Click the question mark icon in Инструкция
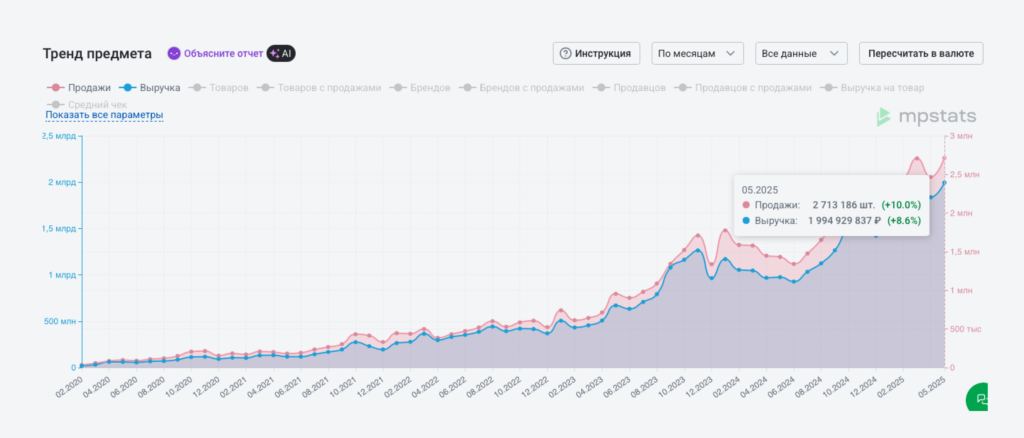This screenshot has height=438, width=1024. coord(565,53)
